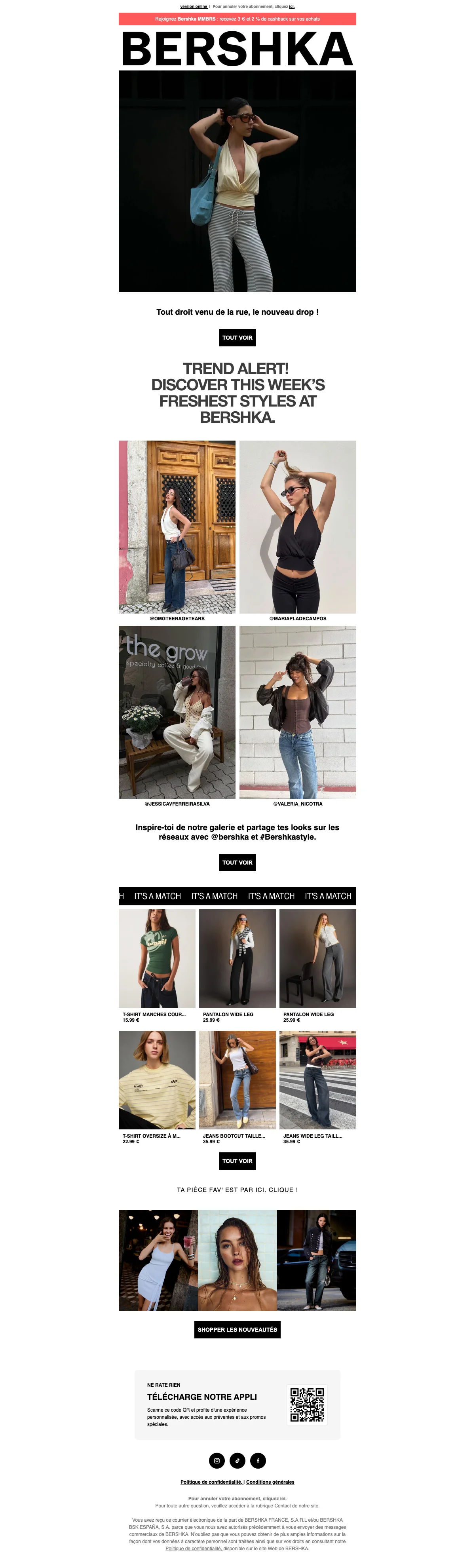The image size is (475, 1568).
Task: Open the @VALERIA_NICOTRA photo
Action: [298, 712]
